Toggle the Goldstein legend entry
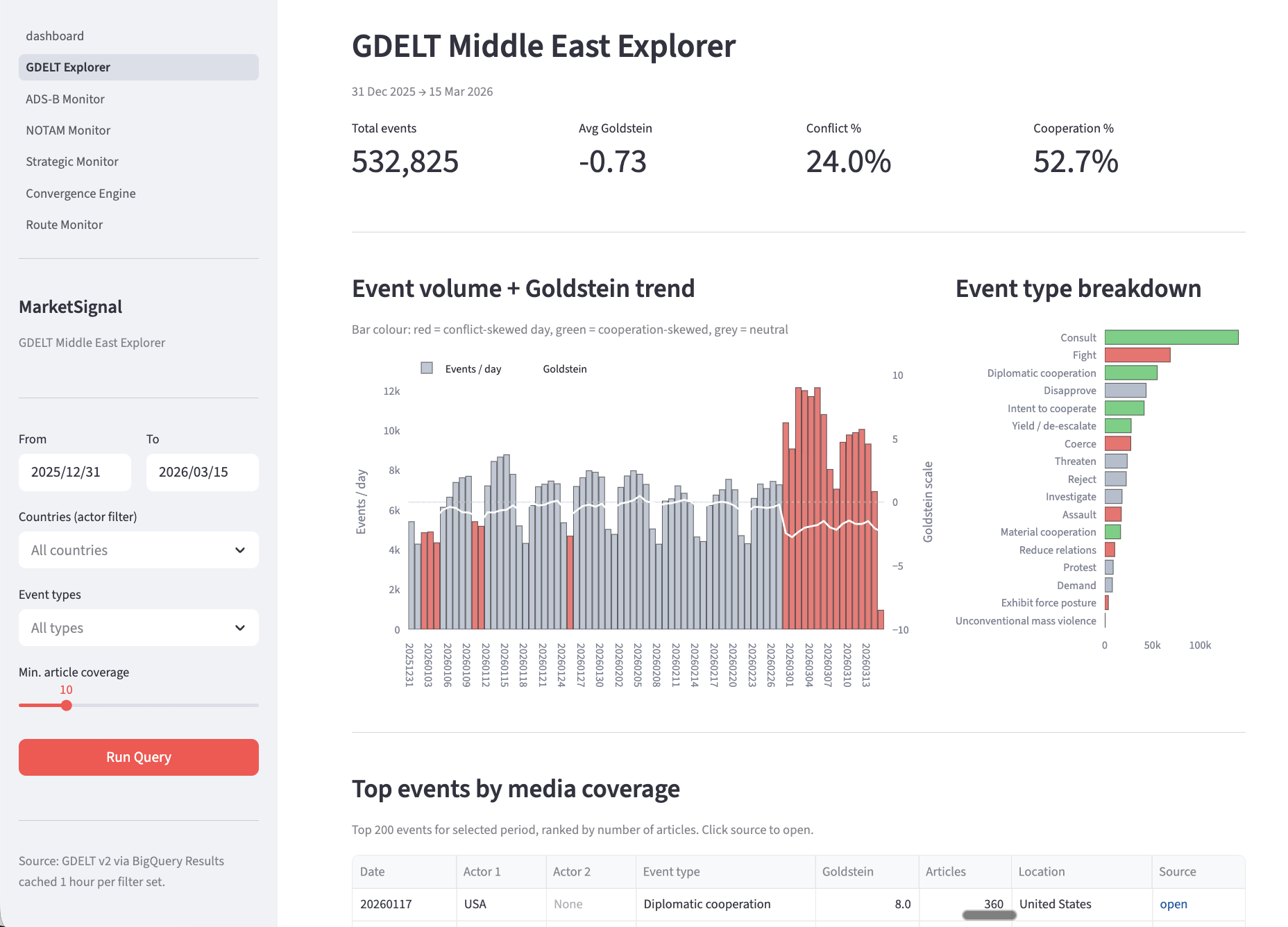The width and height of the screenshot is (1288, 927). (x=565, y=368)
